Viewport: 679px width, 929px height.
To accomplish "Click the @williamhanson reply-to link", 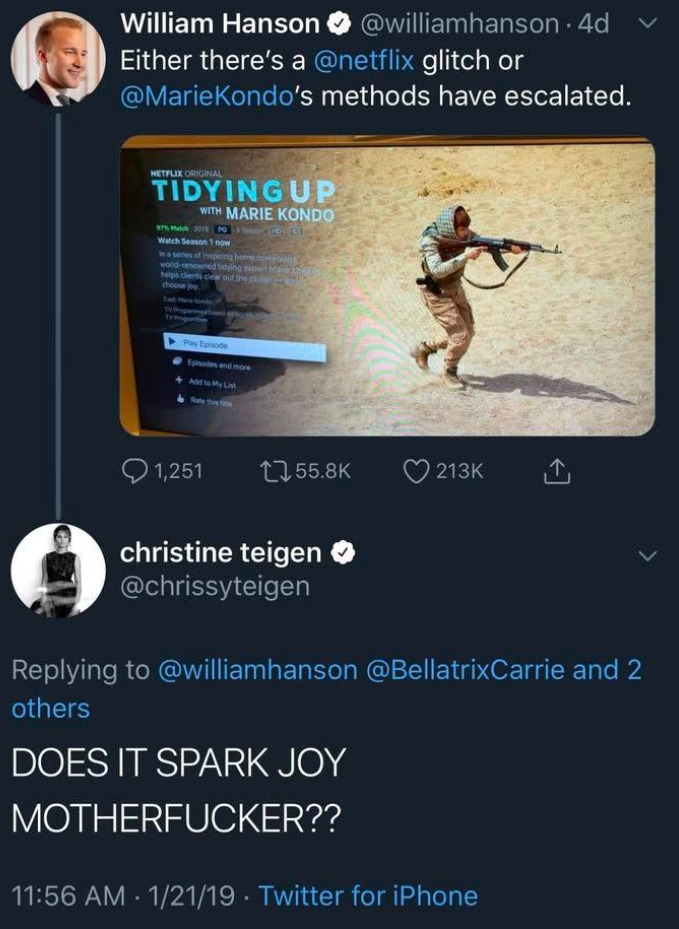I will (x=257, y=670).
